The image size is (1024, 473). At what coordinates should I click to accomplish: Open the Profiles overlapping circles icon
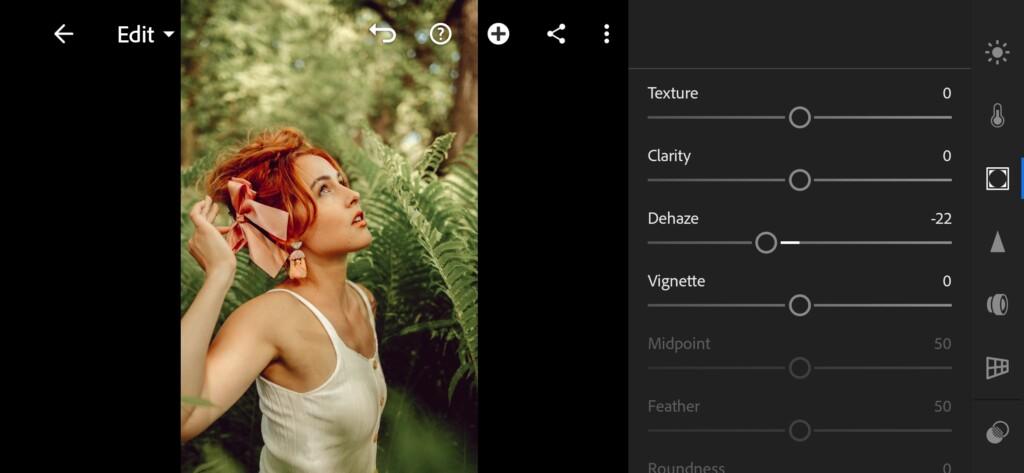click(x=997, y=432)
